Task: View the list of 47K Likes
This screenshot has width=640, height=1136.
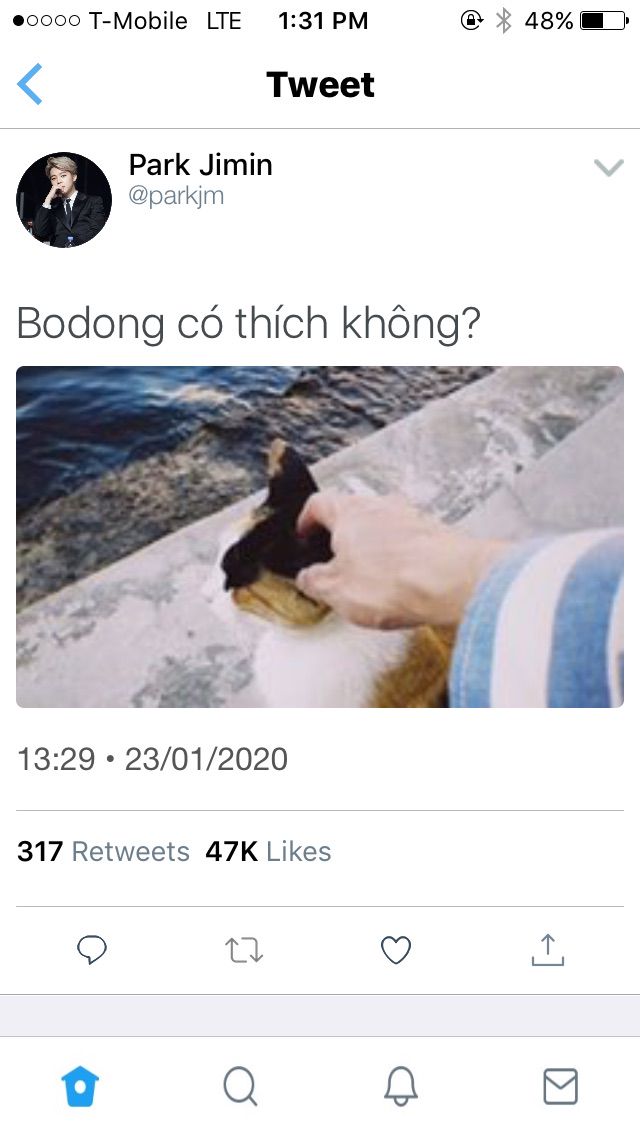Action: pyautogui.click(x=268, y=851)
